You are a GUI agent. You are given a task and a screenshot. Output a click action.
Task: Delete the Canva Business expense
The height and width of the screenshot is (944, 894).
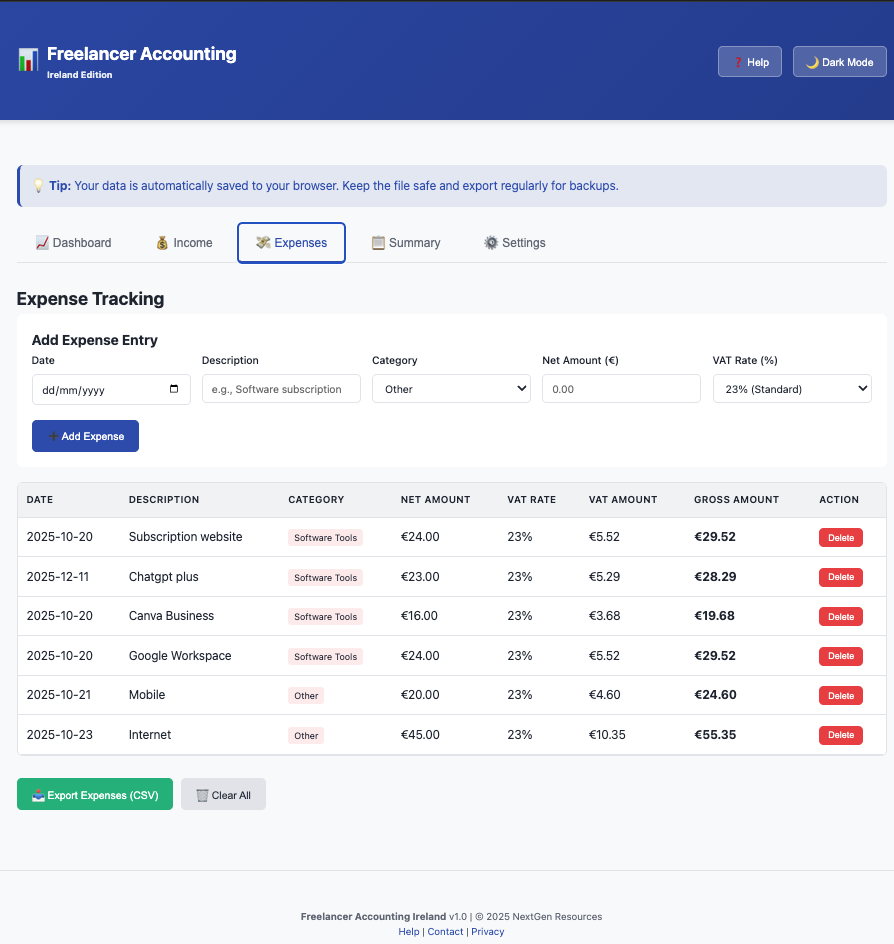click(840, 616)
